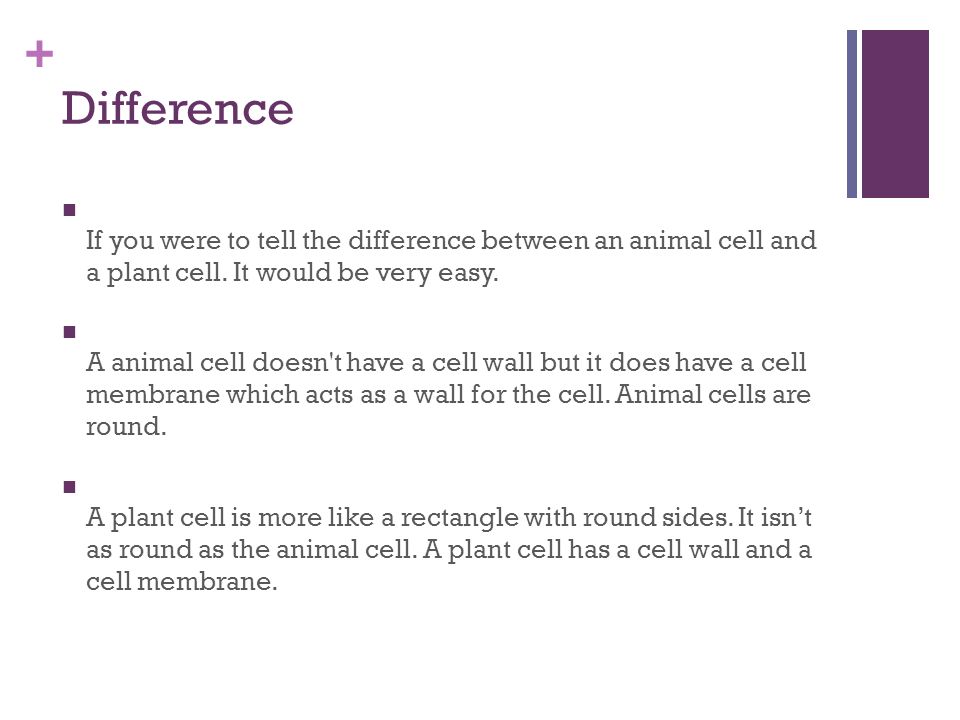
Task: Select the third square bullet marker
Action: pyautogui.click(x=69, y=487)
